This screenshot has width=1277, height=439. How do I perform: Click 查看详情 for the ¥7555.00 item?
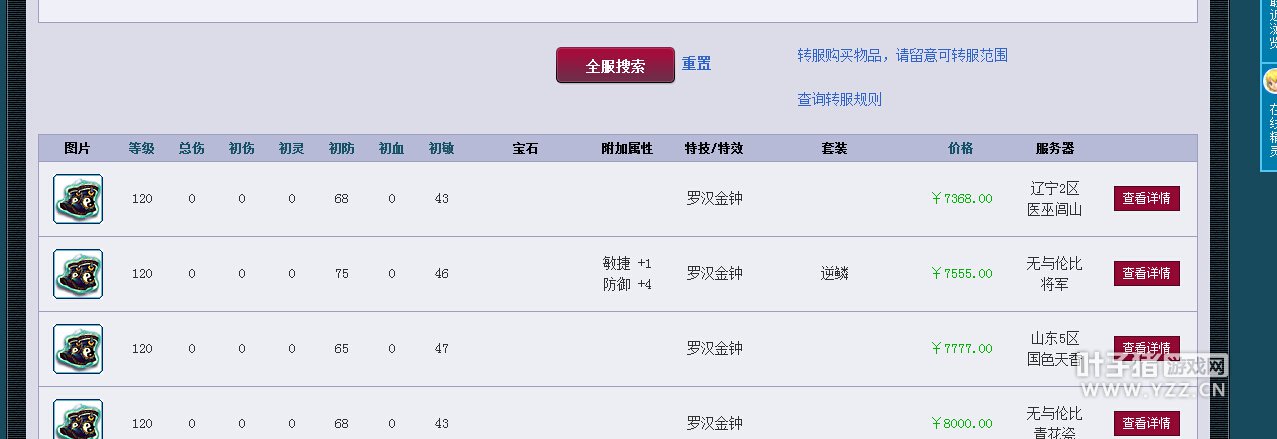[x=1146, y=273]
